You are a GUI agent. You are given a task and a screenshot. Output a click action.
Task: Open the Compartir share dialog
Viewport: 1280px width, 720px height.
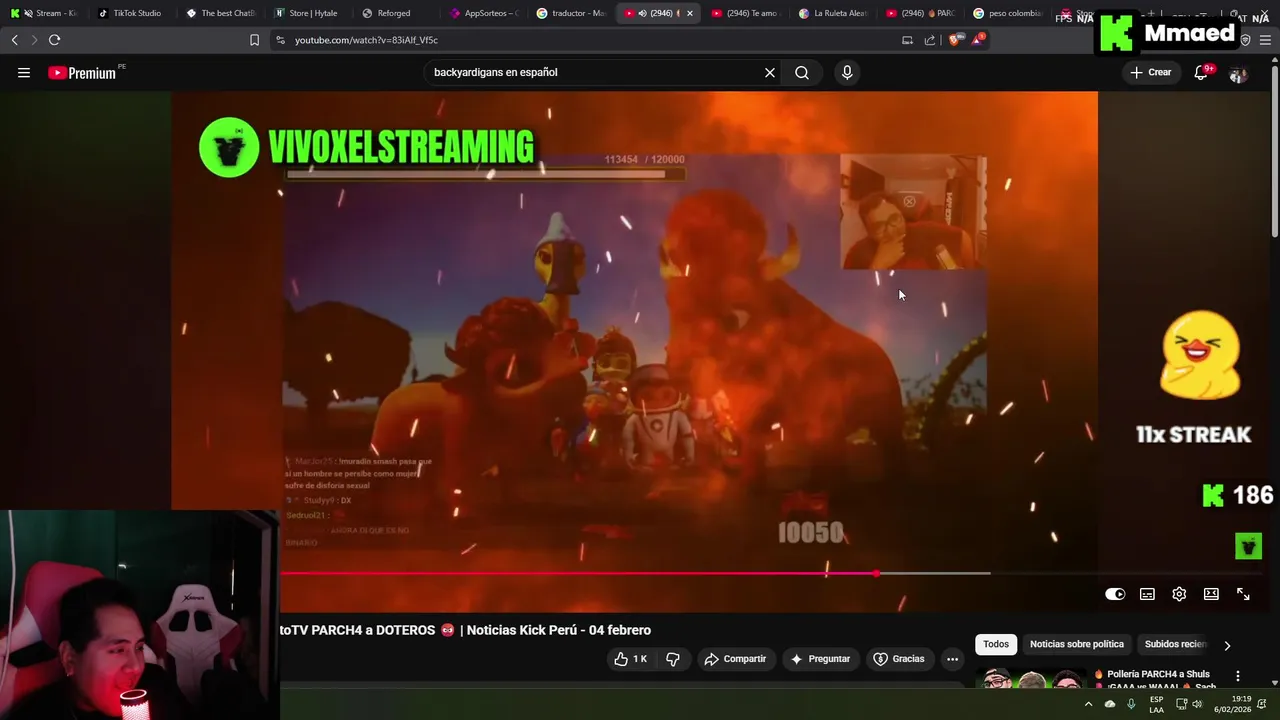coord(735,659)
